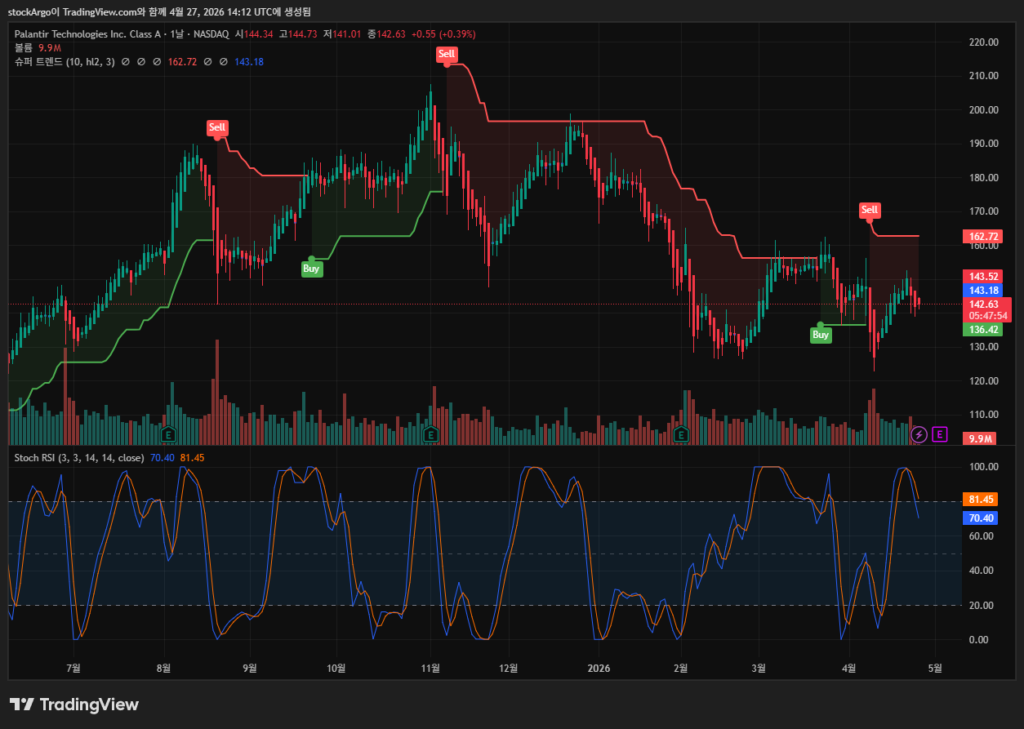Click the +0.55 (+0.39%) change value
The width and height of the screenshot is (1024, 729).
443,34
